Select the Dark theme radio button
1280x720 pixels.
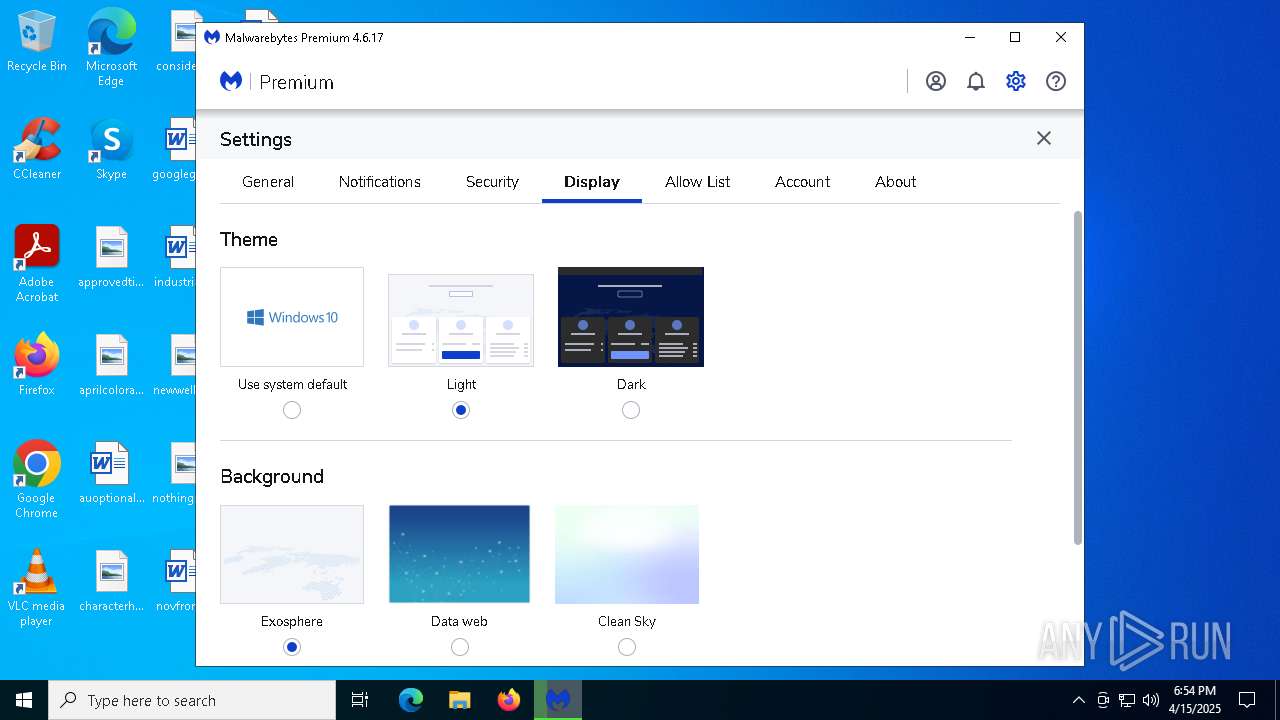[631, 410]
